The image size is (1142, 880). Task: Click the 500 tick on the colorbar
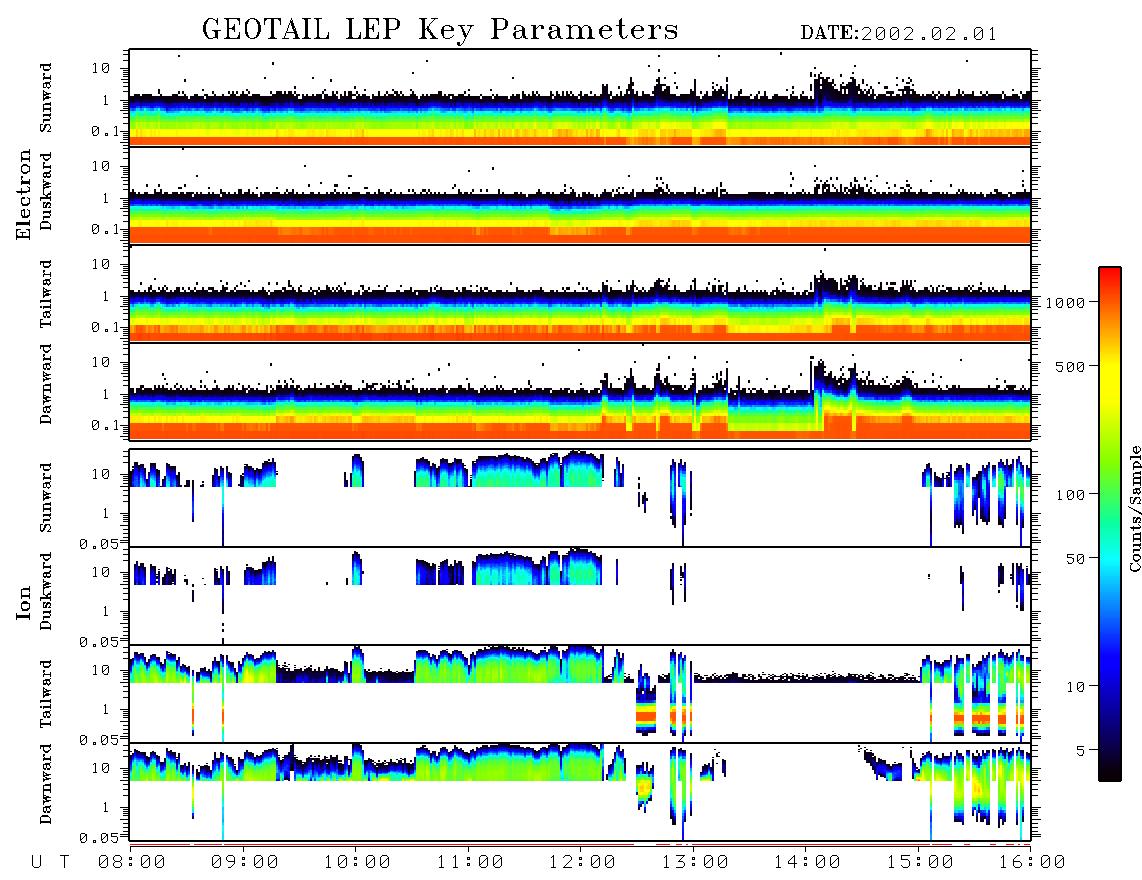click(1071, 366)
